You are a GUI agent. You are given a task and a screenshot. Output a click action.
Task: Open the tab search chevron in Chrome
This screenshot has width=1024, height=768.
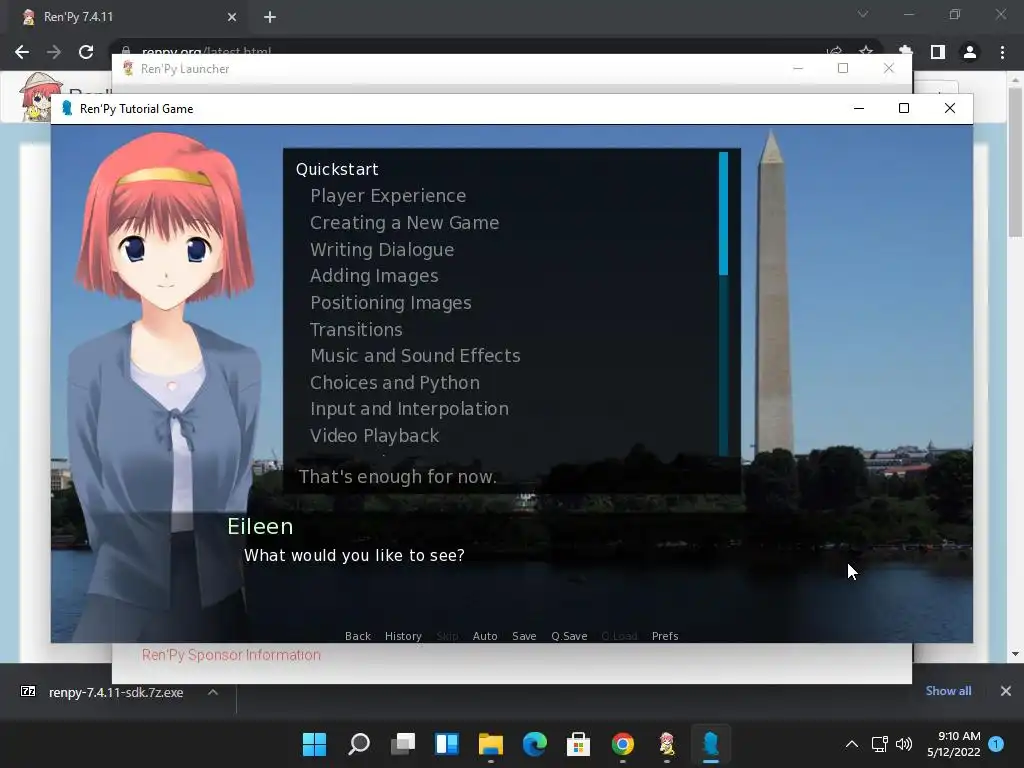pos(863,14)
